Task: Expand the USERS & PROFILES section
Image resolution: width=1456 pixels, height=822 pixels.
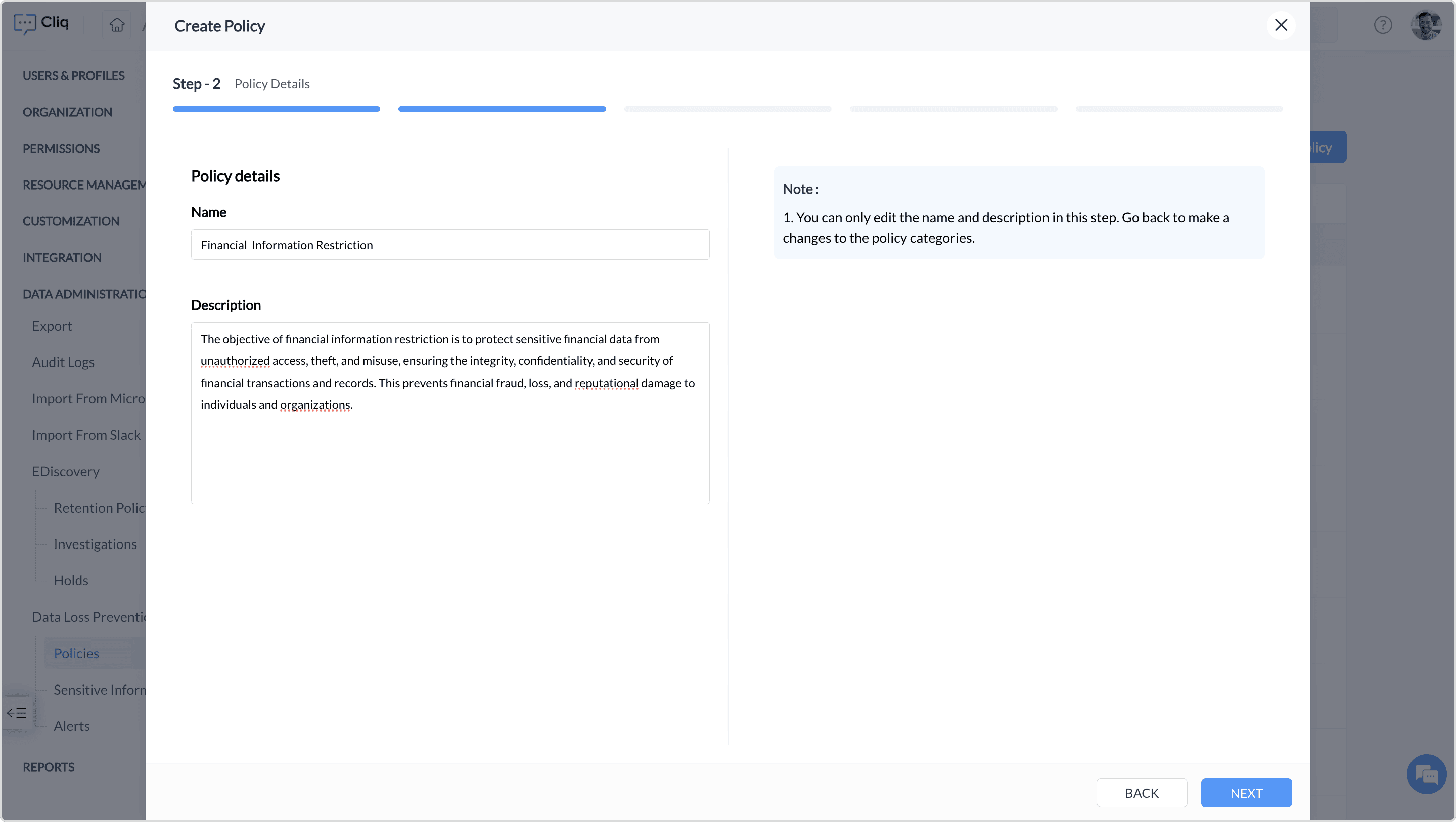Action: coord(73,76)
